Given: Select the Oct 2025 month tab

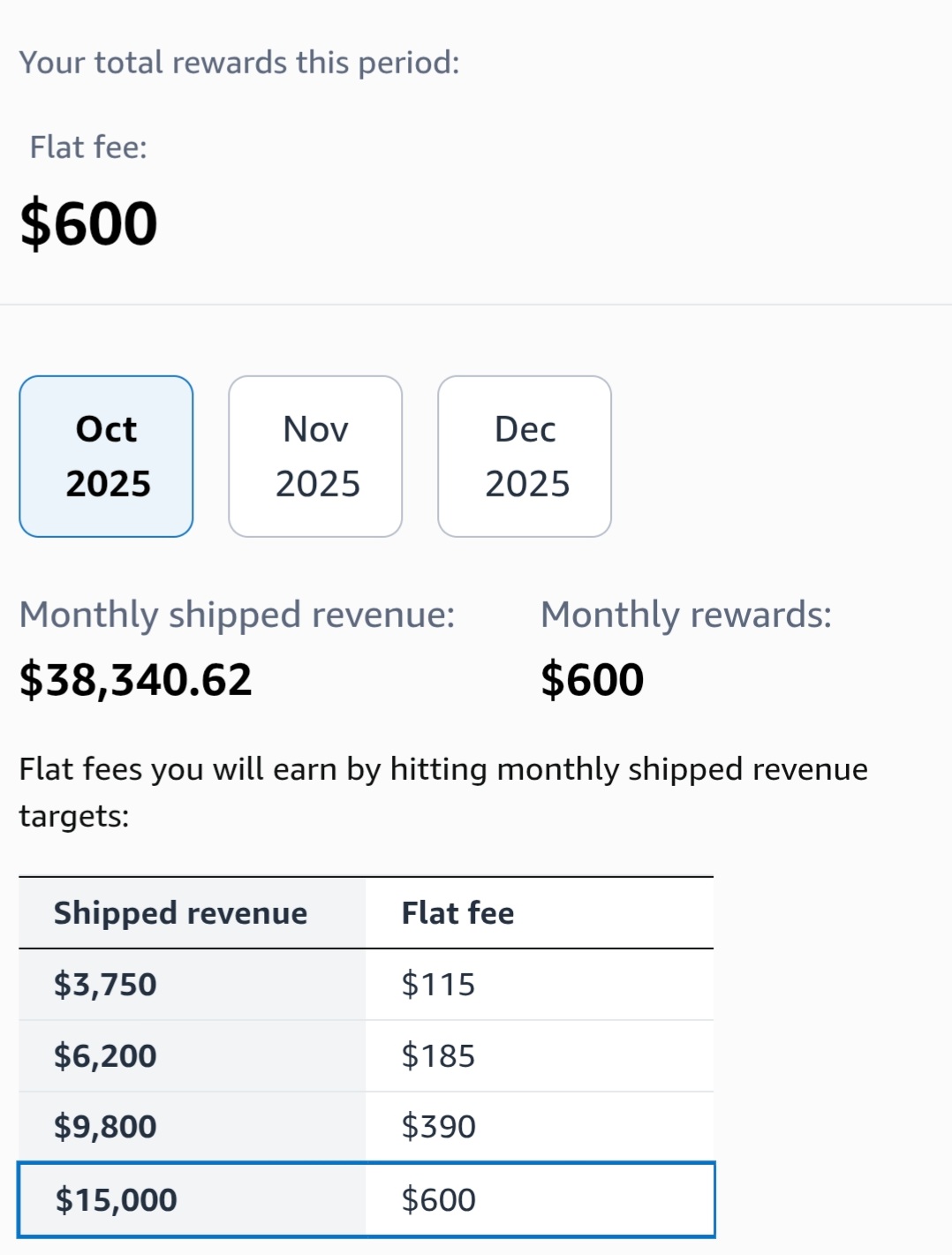Looking at the screenshot, I should pyautogui.click(x=106, y=457).
